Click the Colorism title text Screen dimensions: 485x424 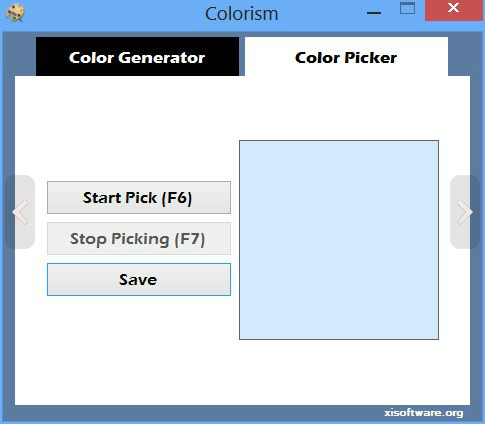[242, 14]
